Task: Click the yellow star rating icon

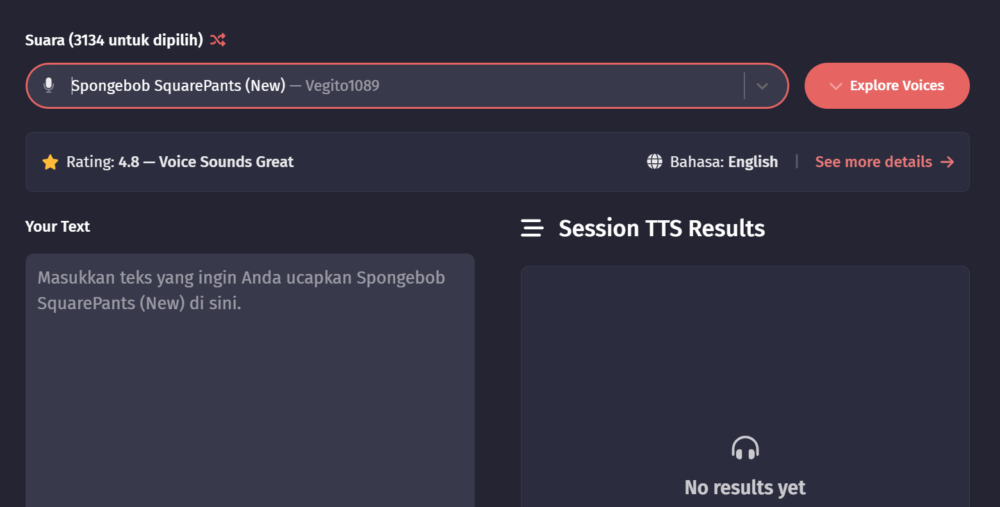Action: point(50,162)
